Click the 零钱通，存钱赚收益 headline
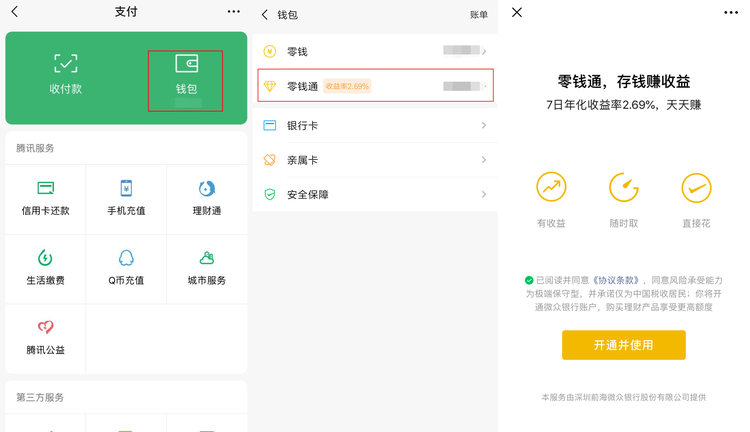This screenshot has width=750, height=432. (x=624, y=82)
